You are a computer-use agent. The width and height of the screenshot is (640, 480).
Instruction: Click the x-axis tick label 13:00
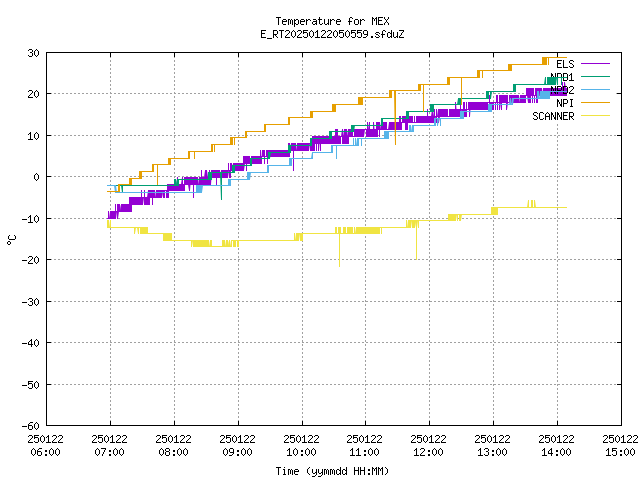point(492,452)
